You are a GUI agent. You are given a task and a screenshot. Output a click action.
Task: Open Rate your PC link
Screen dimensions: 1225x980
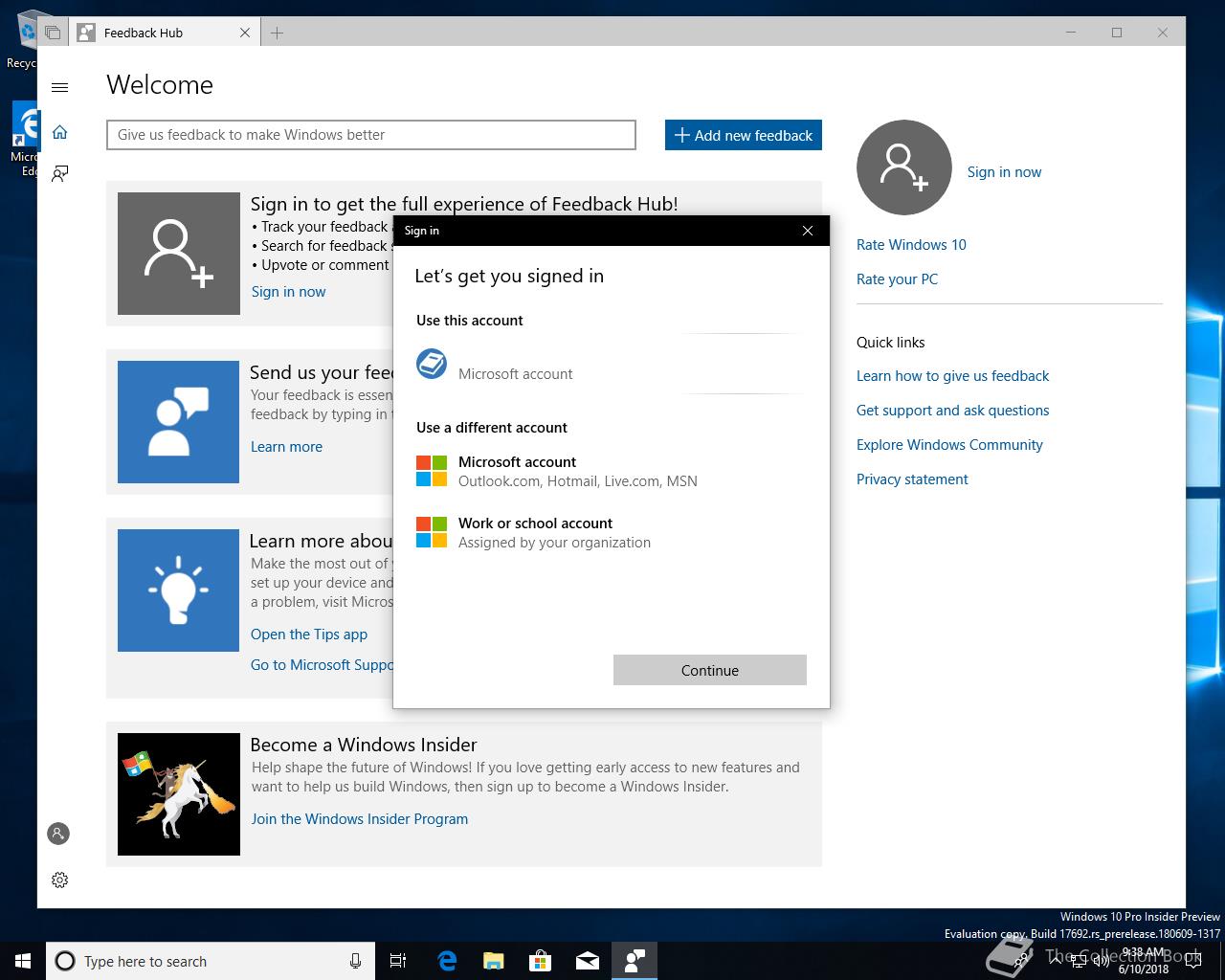(x=897, y=279)
